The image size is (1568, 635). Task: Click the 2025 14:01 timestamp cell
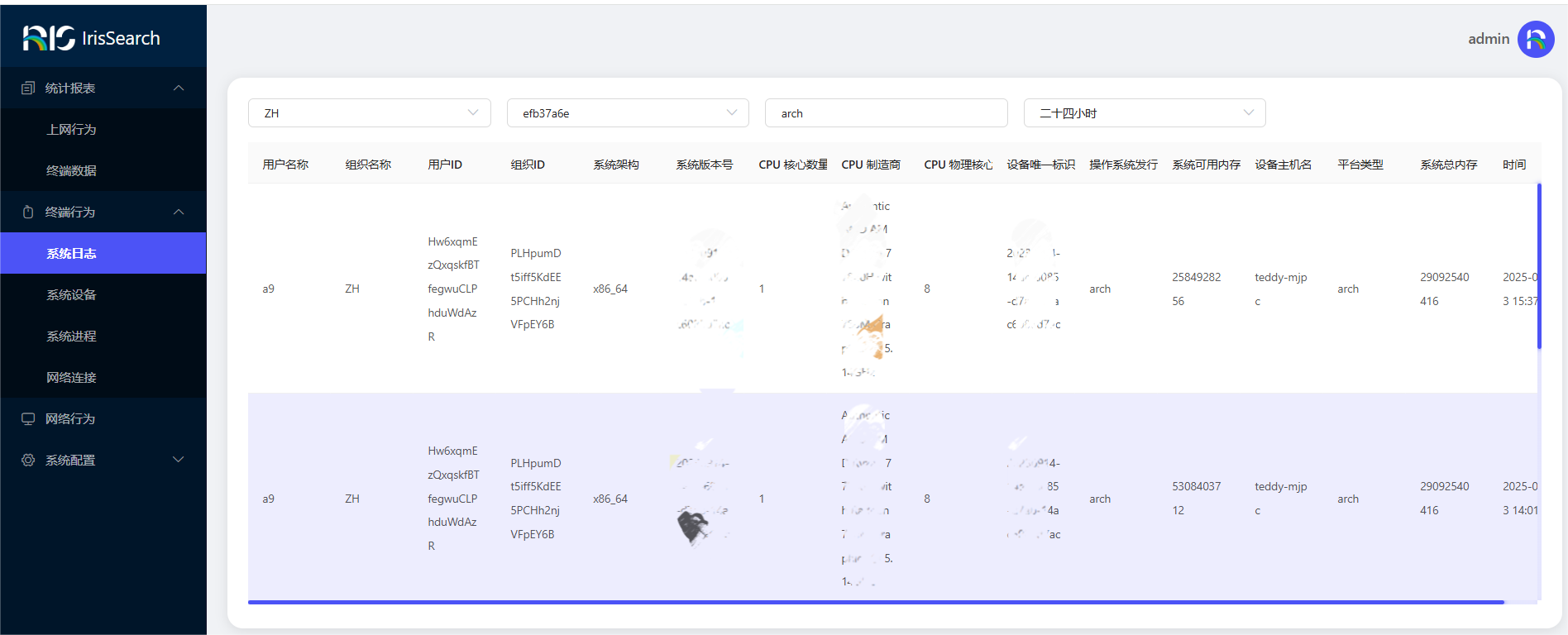point(1520,498)
